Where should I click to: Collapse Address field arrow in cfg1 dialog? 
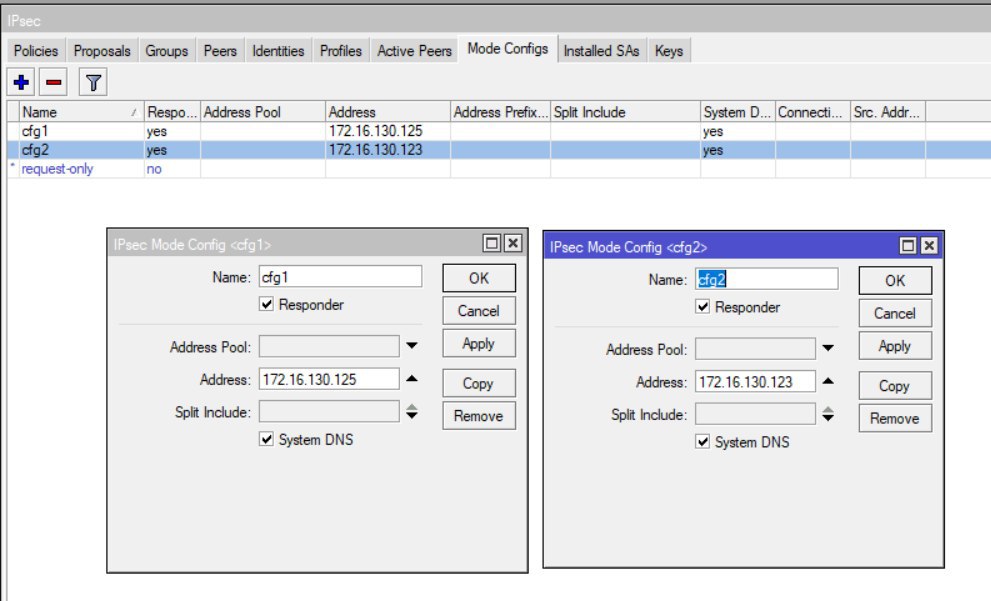pos(412,379)
